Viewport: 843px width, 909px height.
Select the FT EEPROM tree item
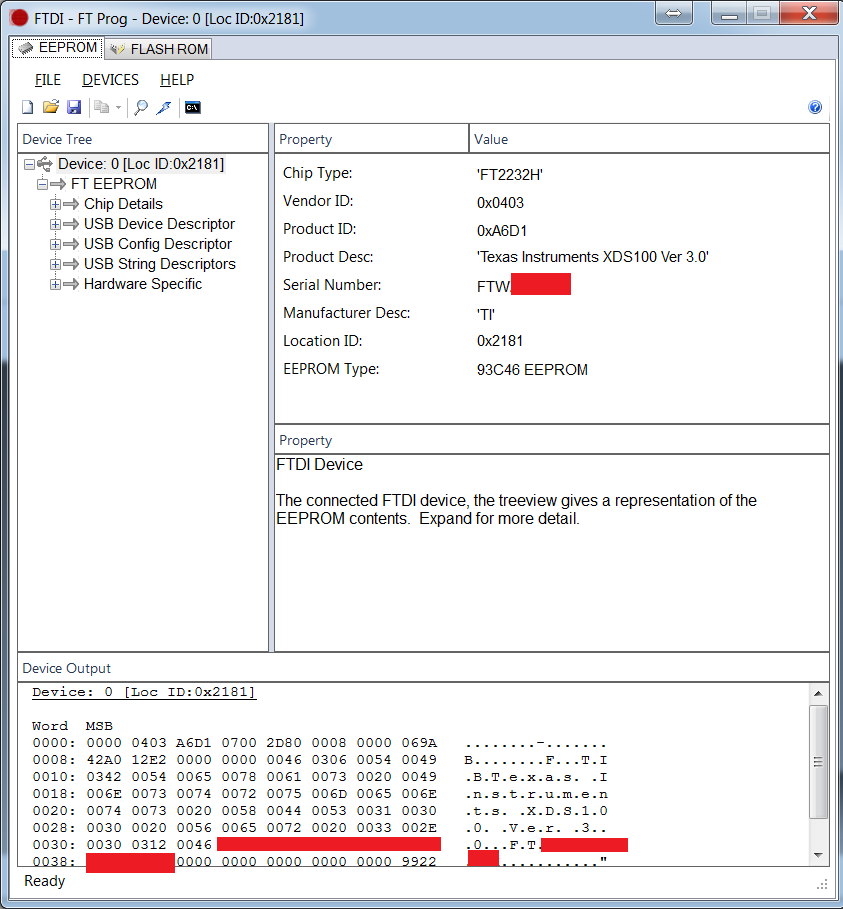click(x=114, y=184)
